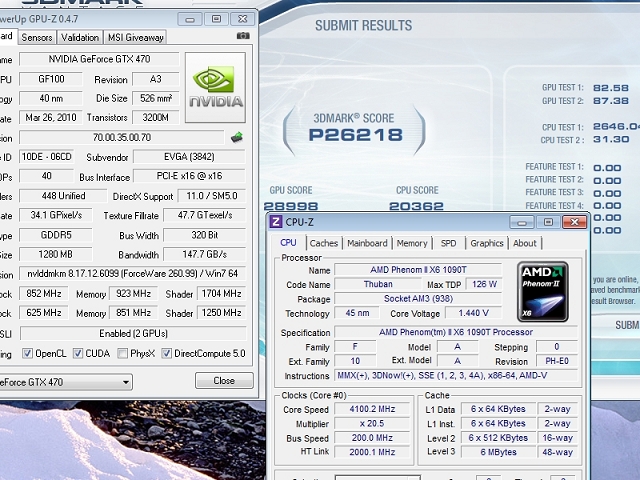Click the NVIDIA logo in GPU-Z
640x480 pixels.
coord(215,87)
